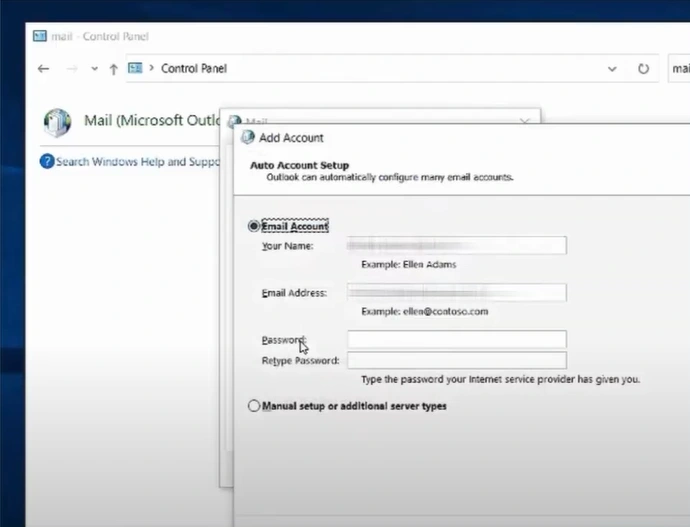Click the Add Account title icon
Image resolution: width=690 pixels, height=527 pixels.
[247, 137]
